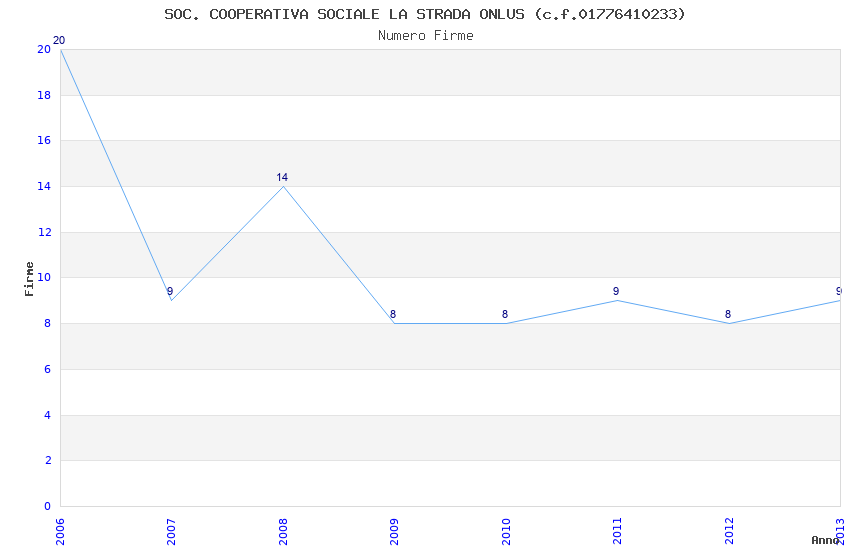Click the chart title SOC. COOPERATIVA SOCIALE LA STRADA ONLUS
850x550 pixels.
point(425,14)
